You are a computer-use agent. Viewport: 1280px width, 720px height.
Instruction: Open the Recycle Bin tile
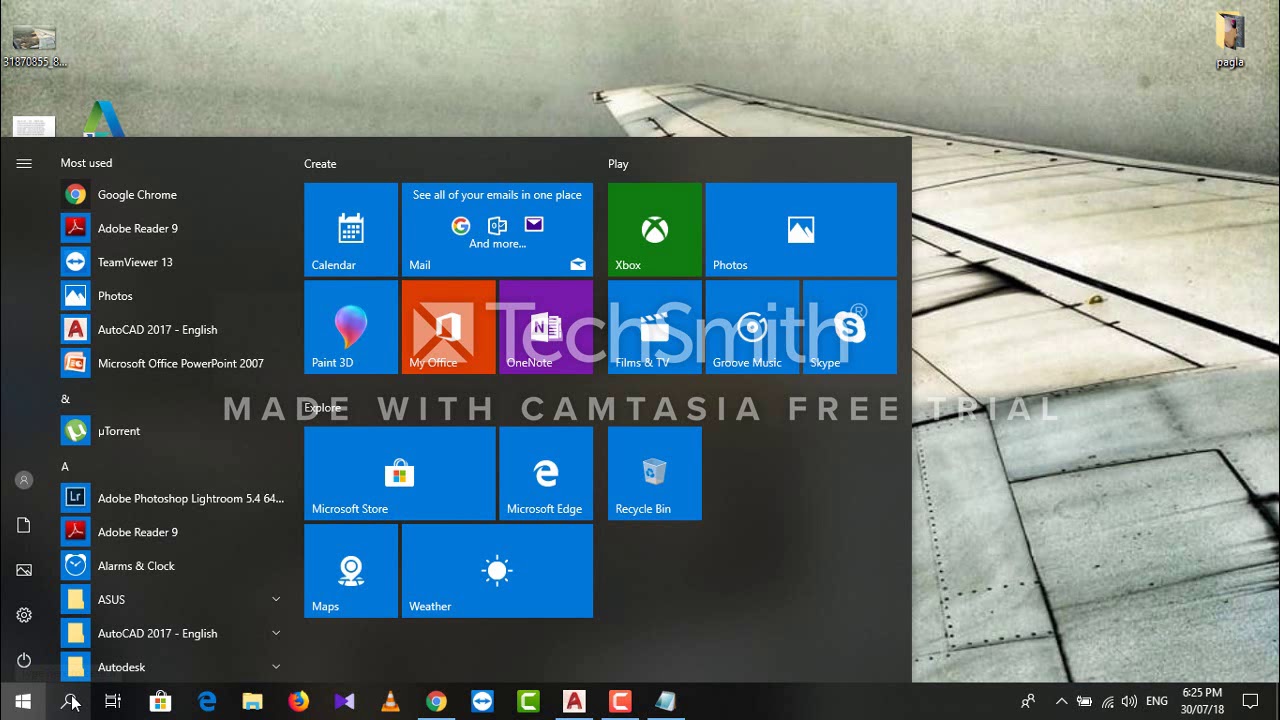655,473
